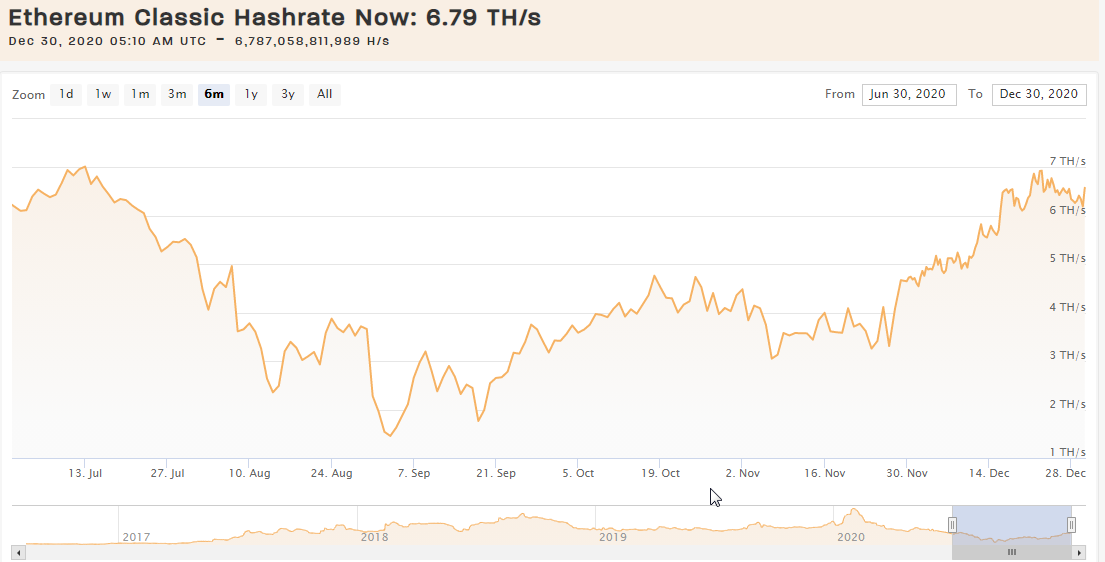The height and width of the screenshot is (562, 1105).
Task: Click the 16. Nov axis label
Action: (825, 473)
